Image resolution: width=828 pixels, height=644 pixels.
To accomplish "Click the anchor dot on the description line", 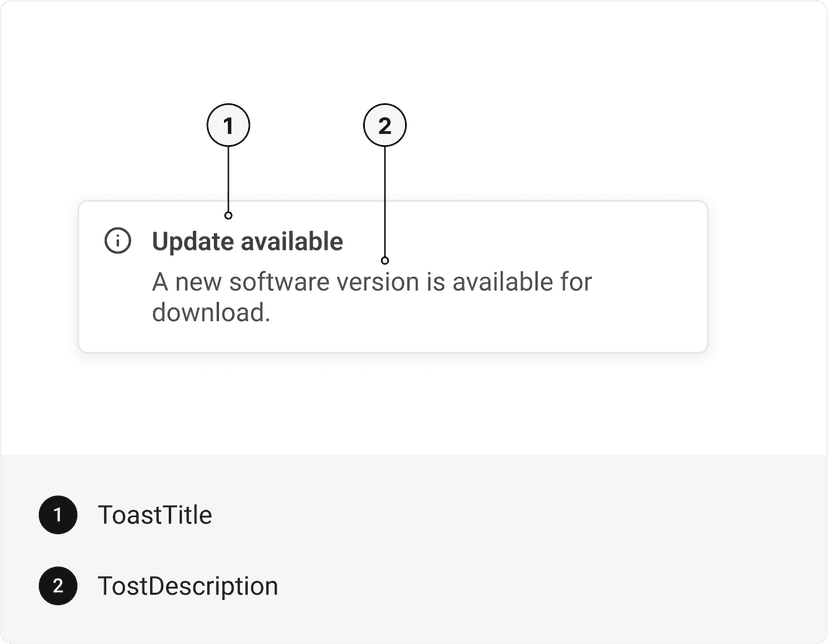I will pyautogui.click(x=385, y=260).
